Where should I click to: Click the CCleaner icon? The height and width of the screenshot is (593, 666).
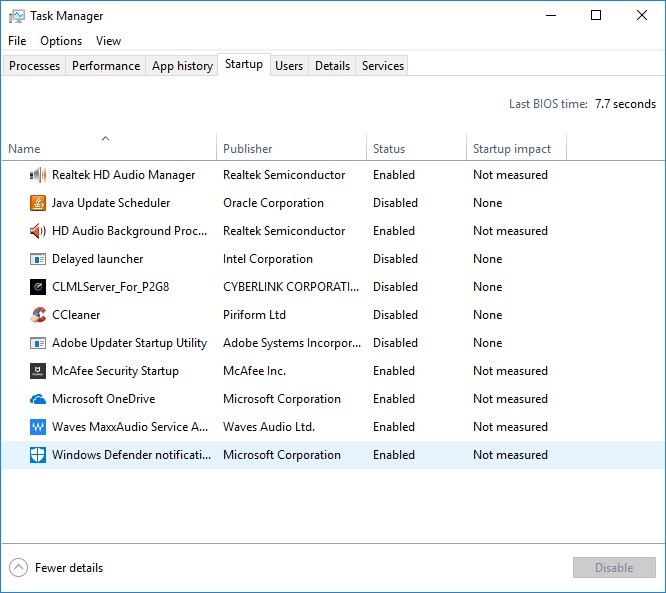pyautogui.click(x=38, y=315)
